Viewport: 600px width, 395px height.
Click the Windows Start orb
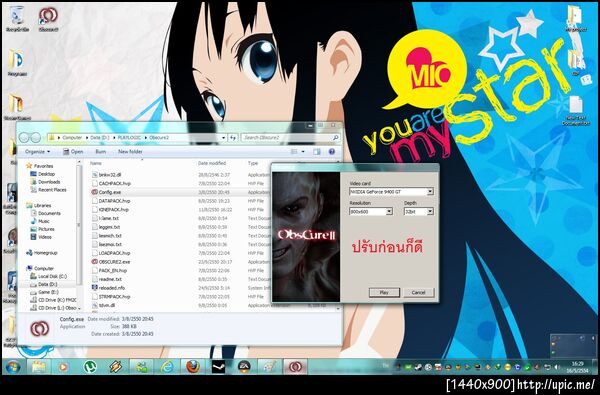13,367
